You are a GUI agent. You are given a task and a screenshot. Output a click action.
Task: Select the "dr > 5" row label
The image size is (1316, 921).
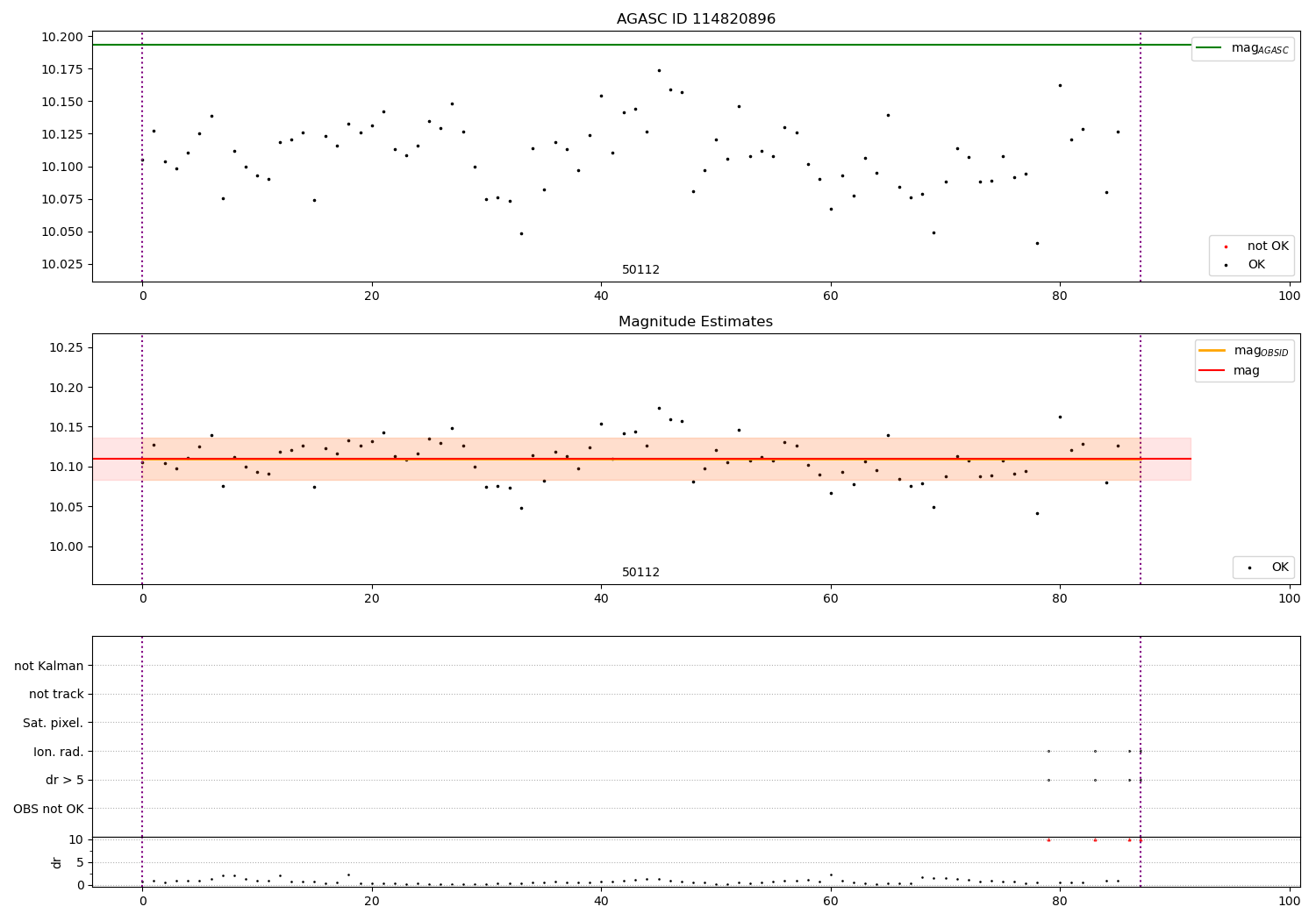[65, 781]
